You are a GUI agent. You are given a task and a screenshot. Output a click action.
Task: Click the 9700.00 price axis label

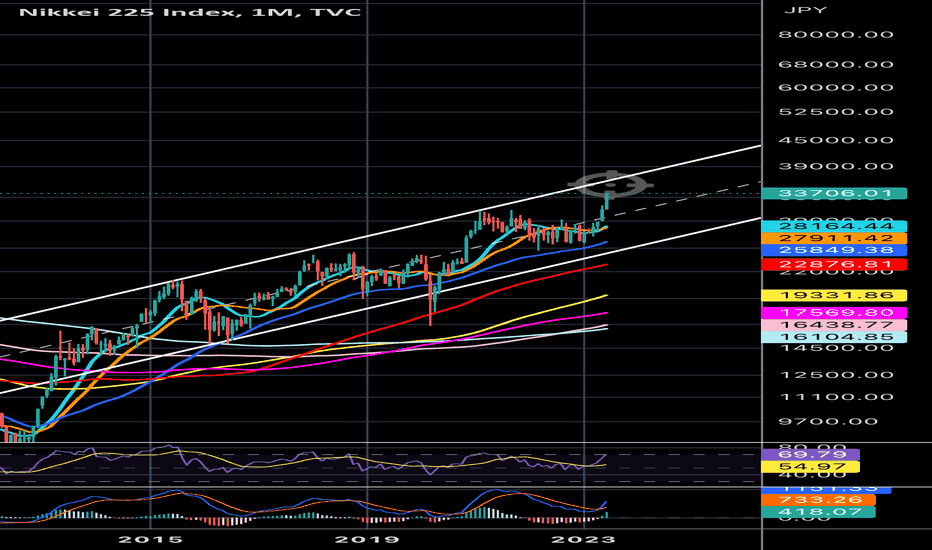point(829,422)
